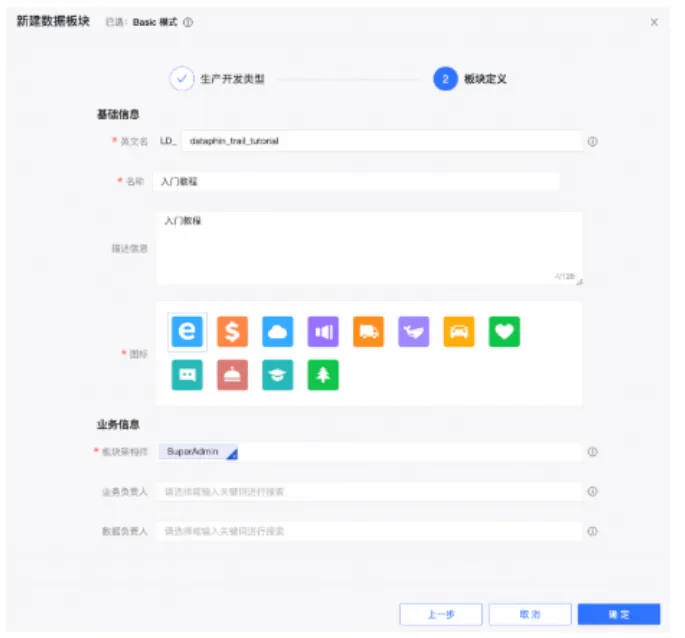
Task: Click the cancel button
Action: coord(530,614)
